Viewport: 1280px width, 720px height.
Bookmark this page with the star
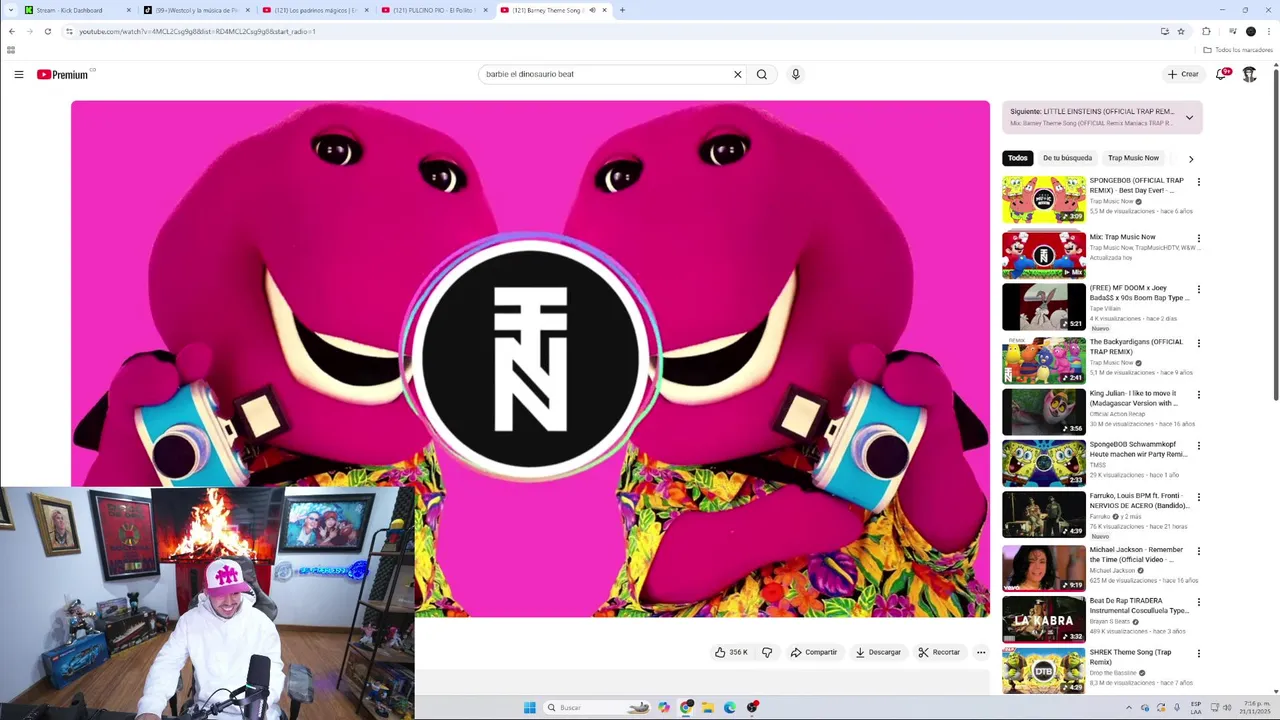[x=1181, y=31]
